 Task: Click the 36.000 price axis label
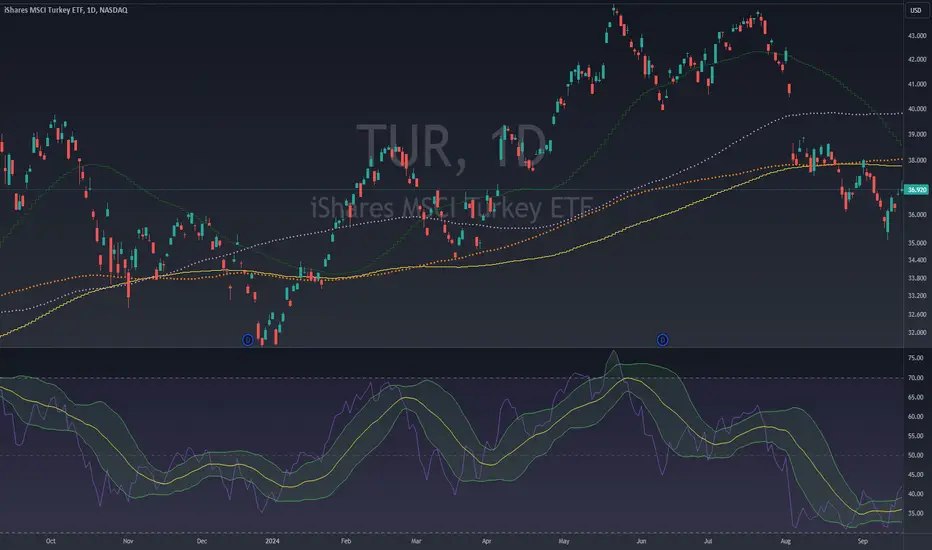click(x=917, y=215)
